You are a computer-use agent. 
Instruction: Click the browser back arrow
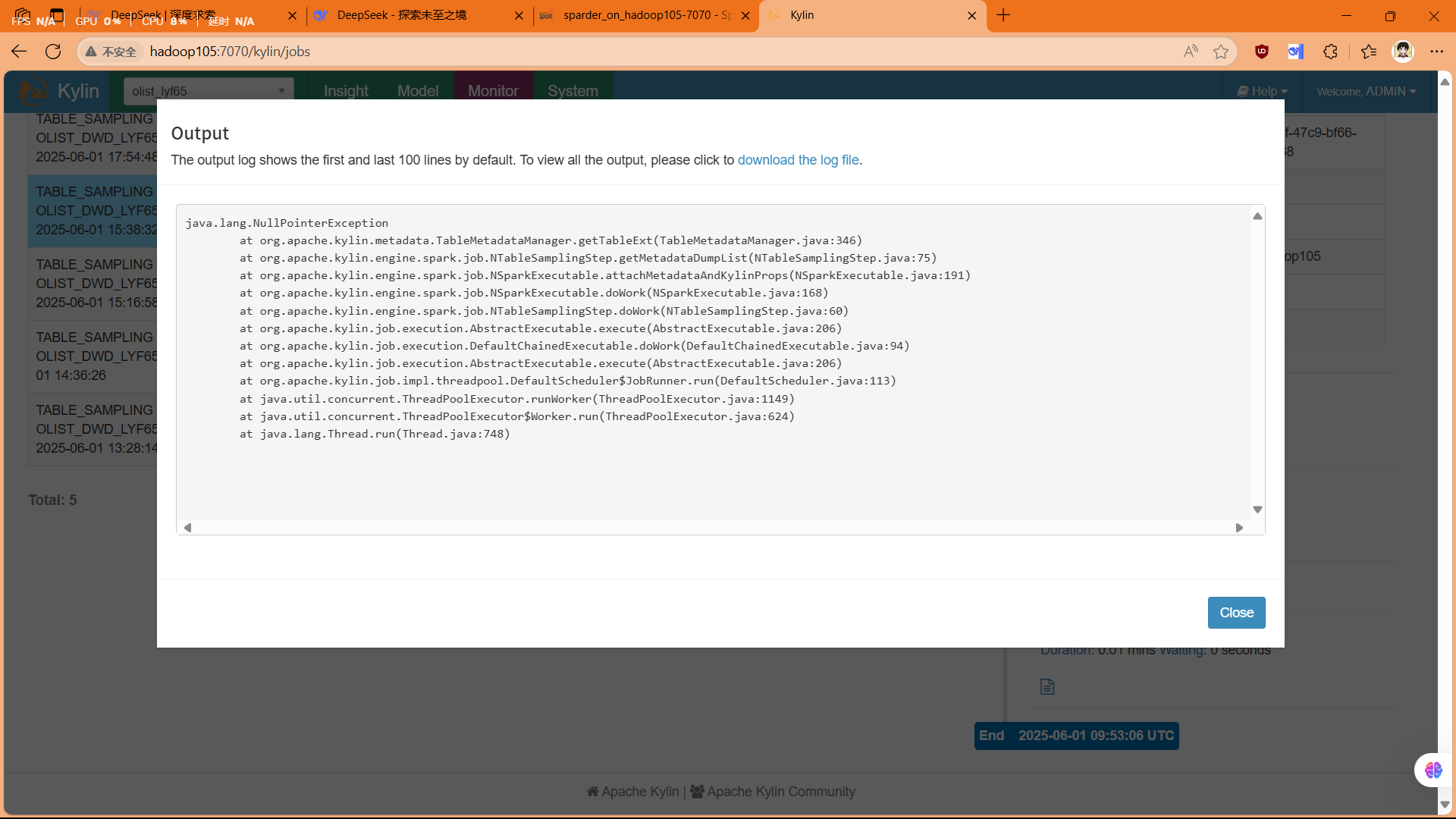coord(19,52)
